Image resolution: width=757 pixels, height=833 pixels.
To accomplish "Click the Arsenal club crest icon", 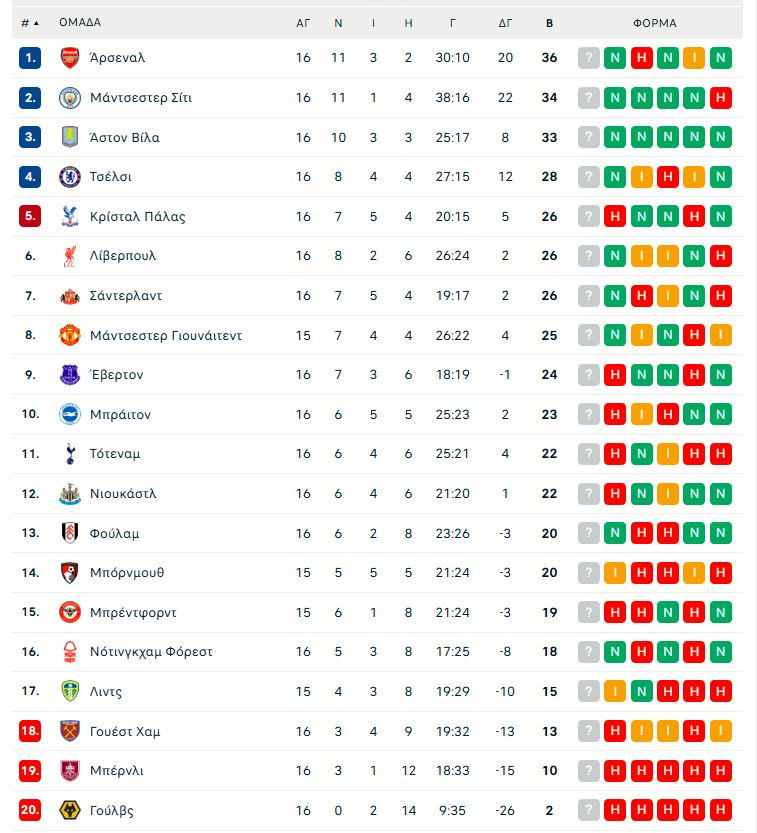I will [x=69, y=57].
